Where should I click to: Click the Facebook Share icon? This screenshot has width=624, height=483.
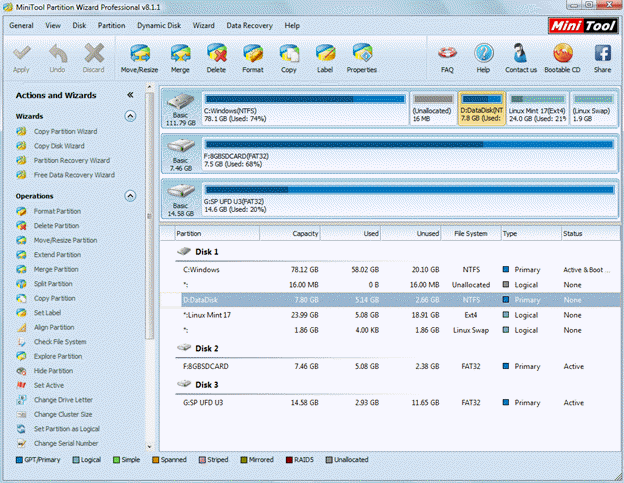(x=603, y=53)
